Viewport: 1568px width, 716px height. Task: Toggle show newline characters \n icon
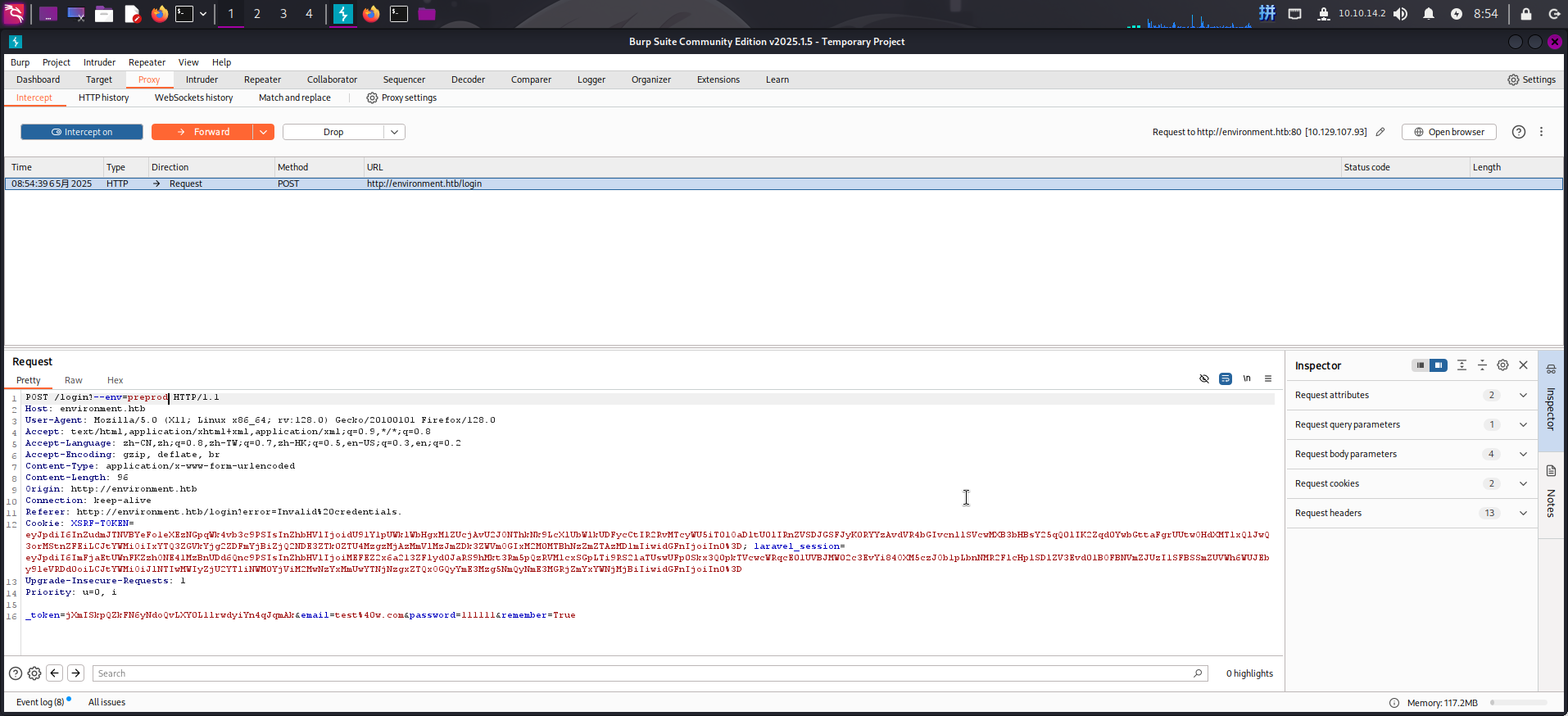1247,378
